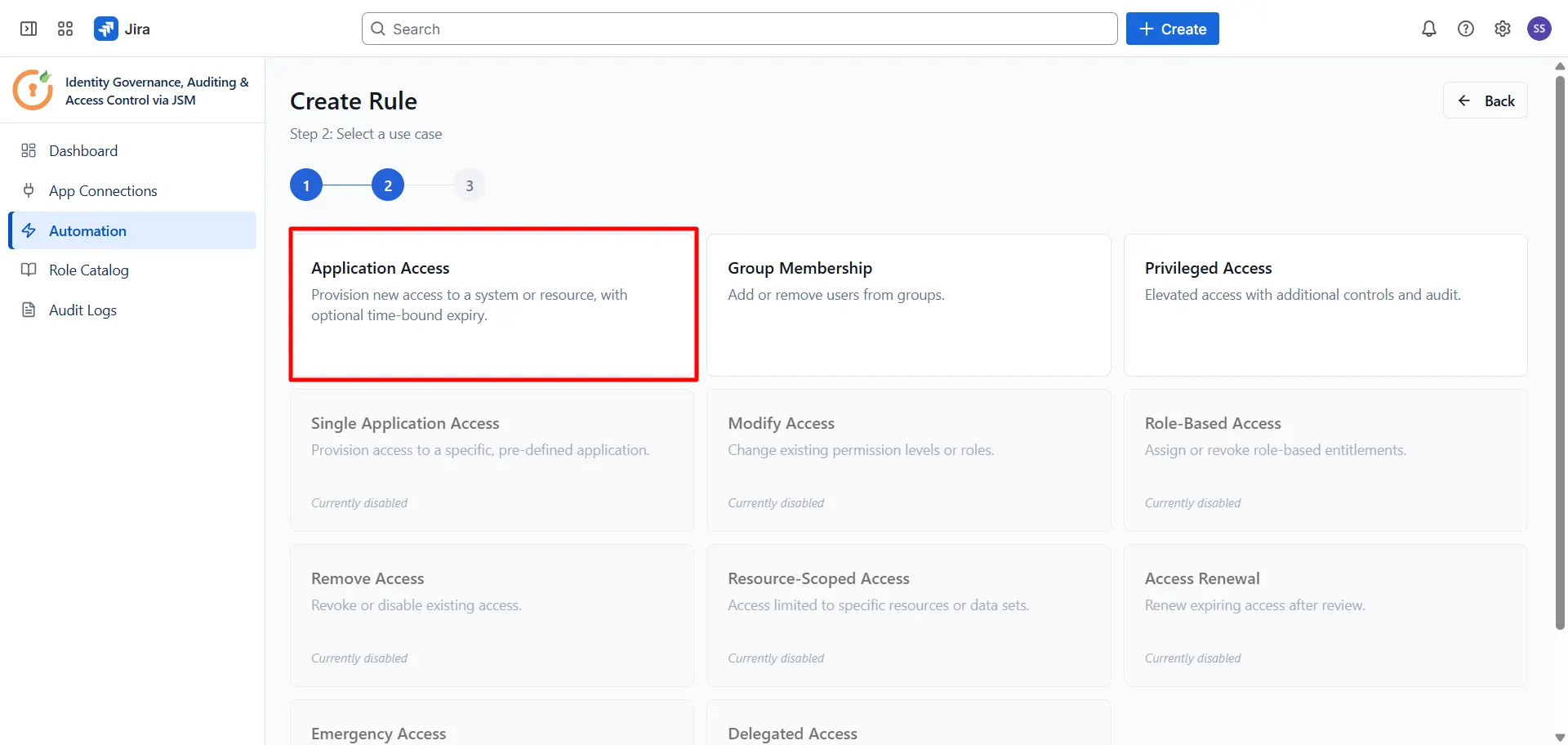The image size is (1568, 745).
Task: Focus the Search input field
Action: [739, 29]
